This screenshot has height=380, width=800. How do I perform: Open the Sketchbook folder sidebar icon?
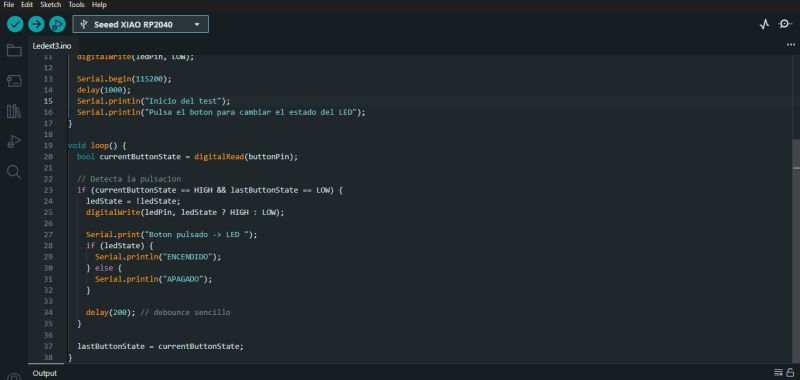click(x=14, y=50)
